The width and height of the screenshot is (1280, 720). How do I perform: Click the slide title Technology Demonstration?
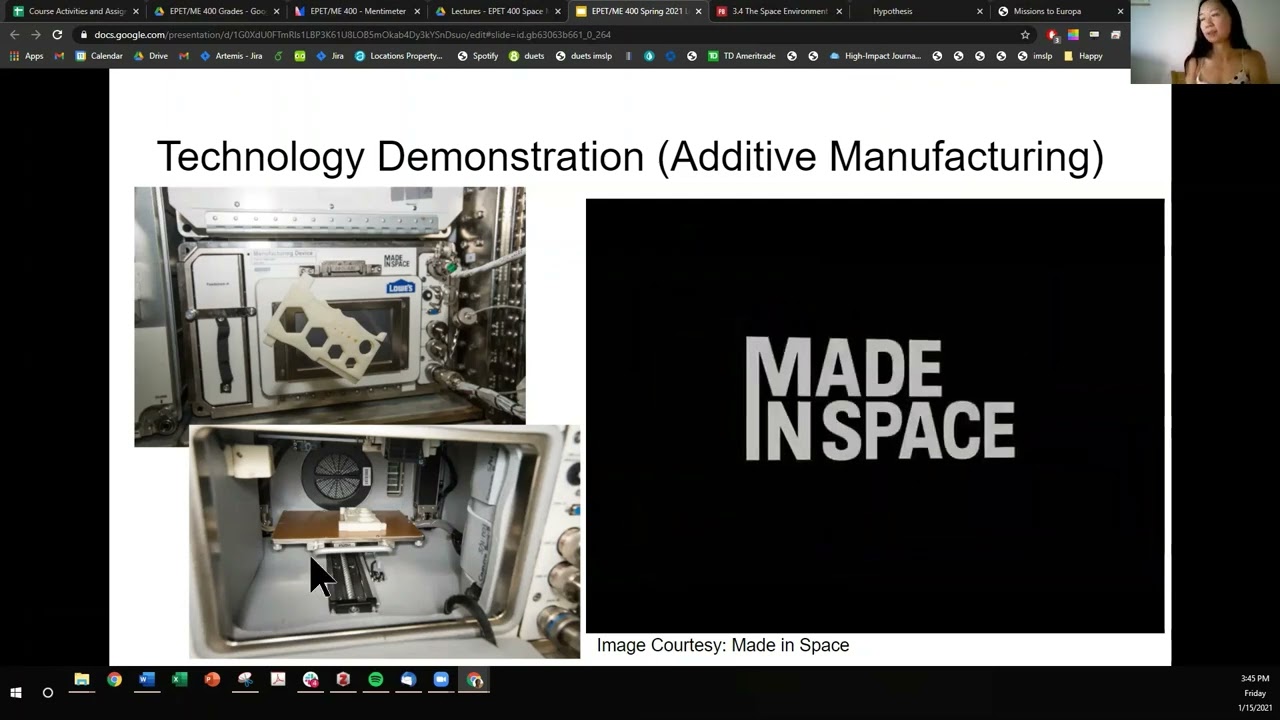pos(630,156)
